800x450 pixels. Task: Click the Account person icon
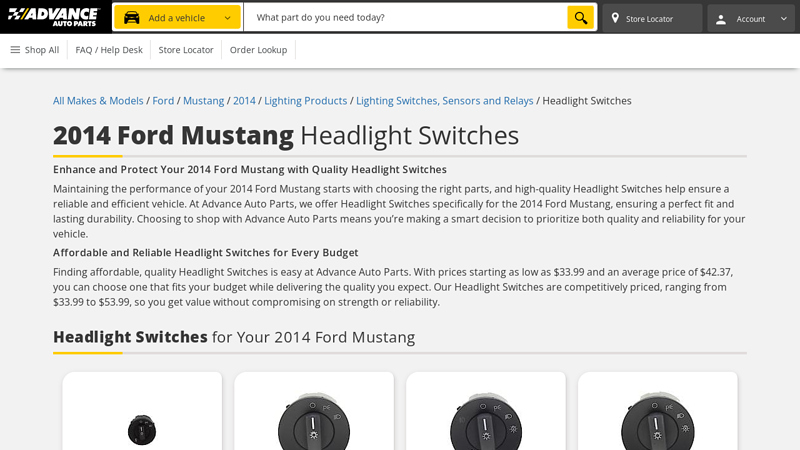(x=721, y=19)
